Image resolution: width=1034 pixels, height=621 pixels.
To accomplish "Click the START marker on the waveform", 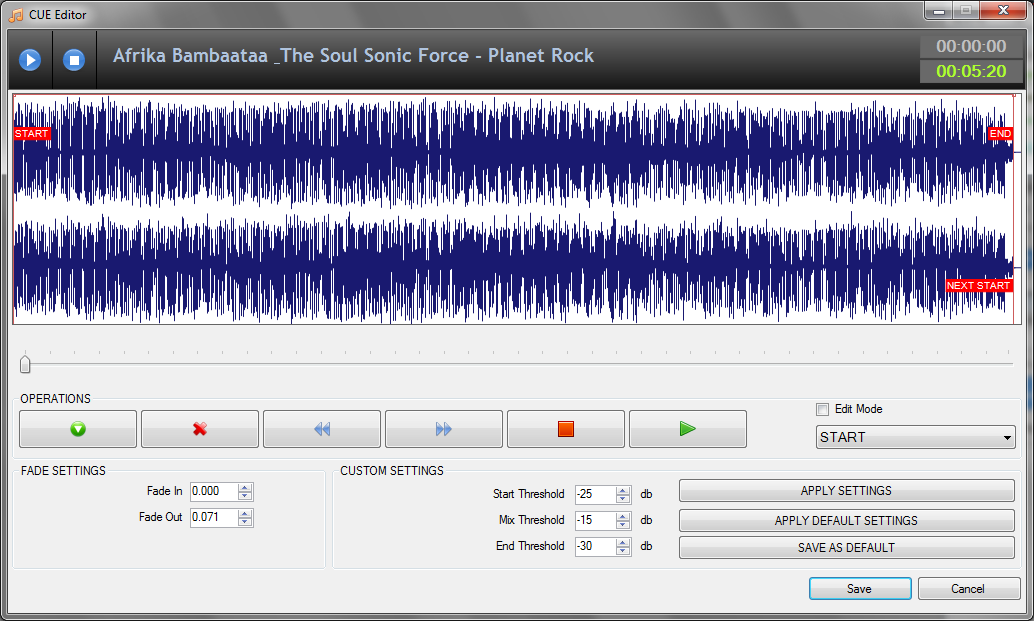I will [32, 134].
